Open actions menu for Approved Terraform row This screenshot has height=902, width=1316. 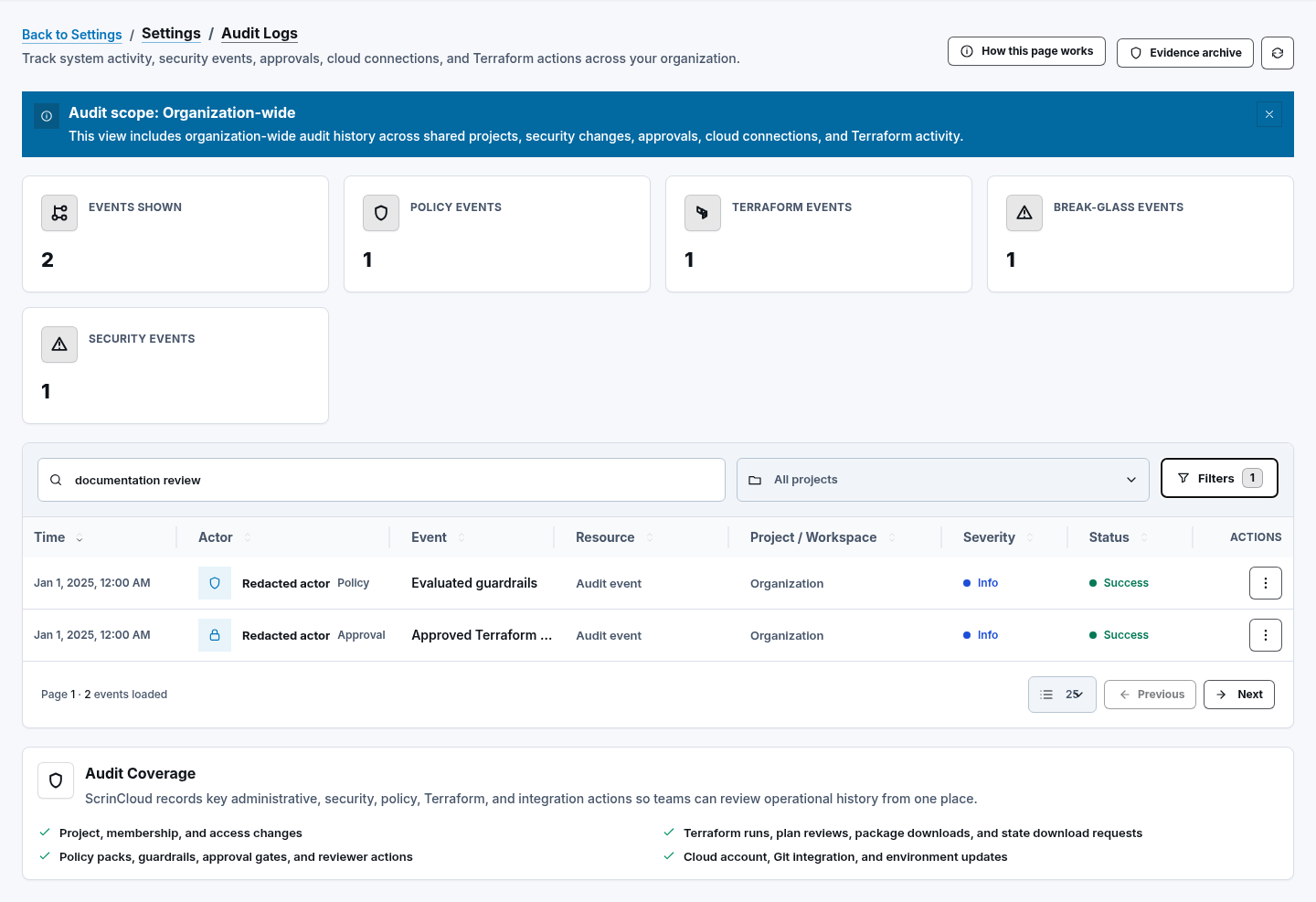[x=1266, y=635]
